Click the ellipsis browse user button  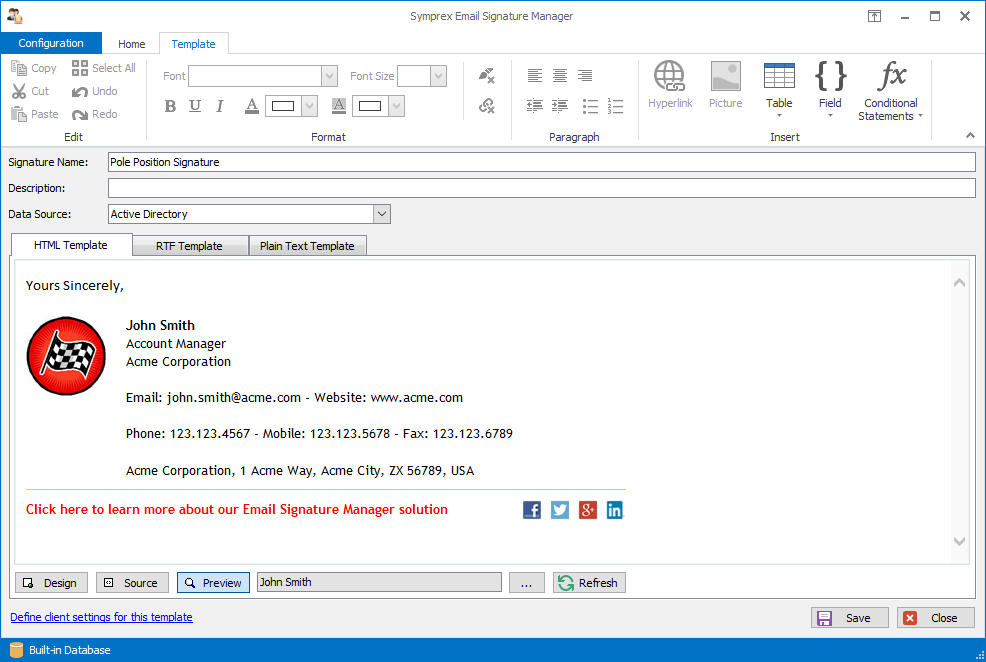point(526,583)
